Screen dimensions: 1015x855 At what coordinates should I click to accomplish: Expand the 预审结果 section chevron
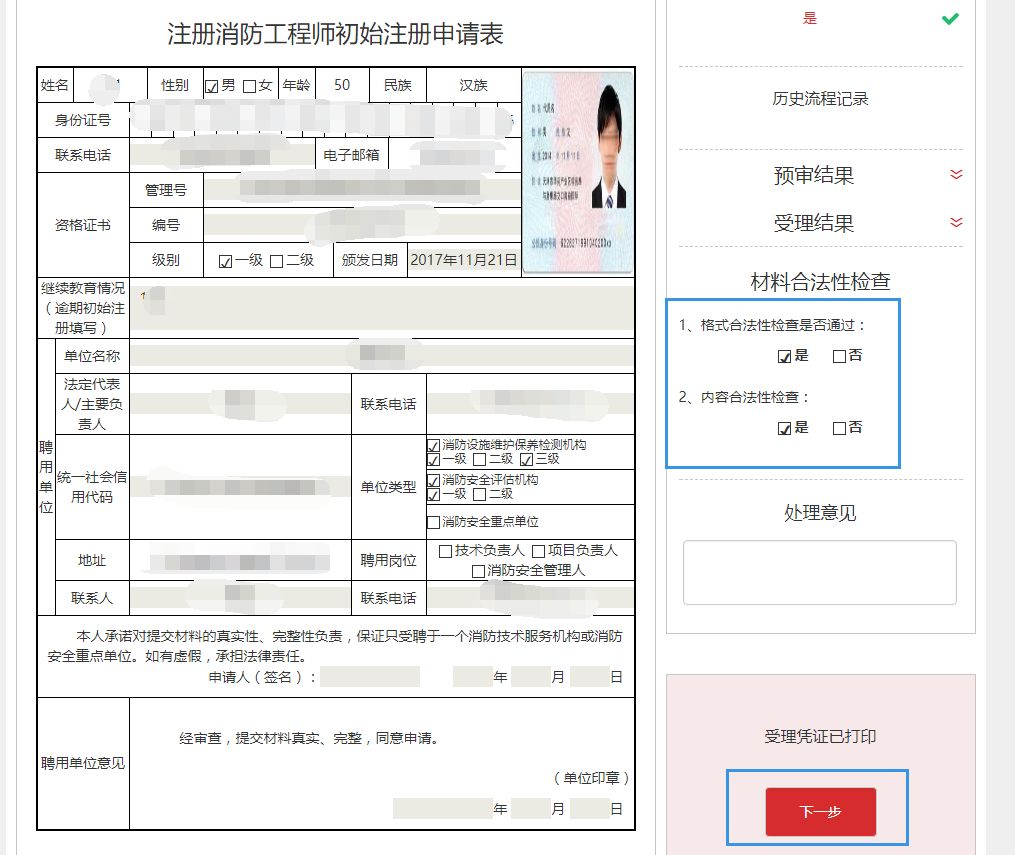pos(955,175)
